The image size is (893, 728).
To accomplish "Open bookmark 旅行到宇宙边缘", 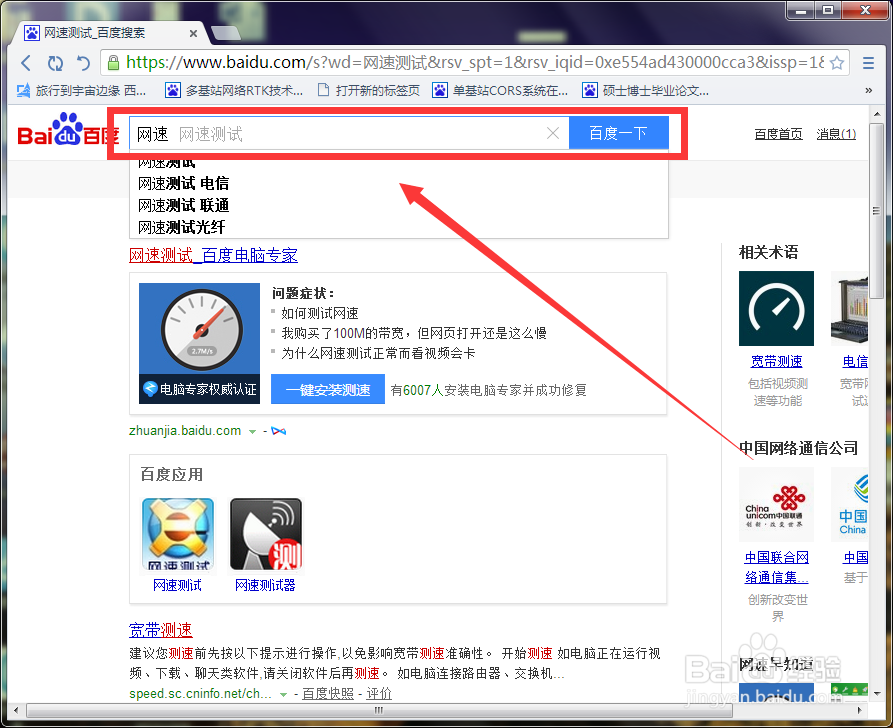I will [81, 91].
